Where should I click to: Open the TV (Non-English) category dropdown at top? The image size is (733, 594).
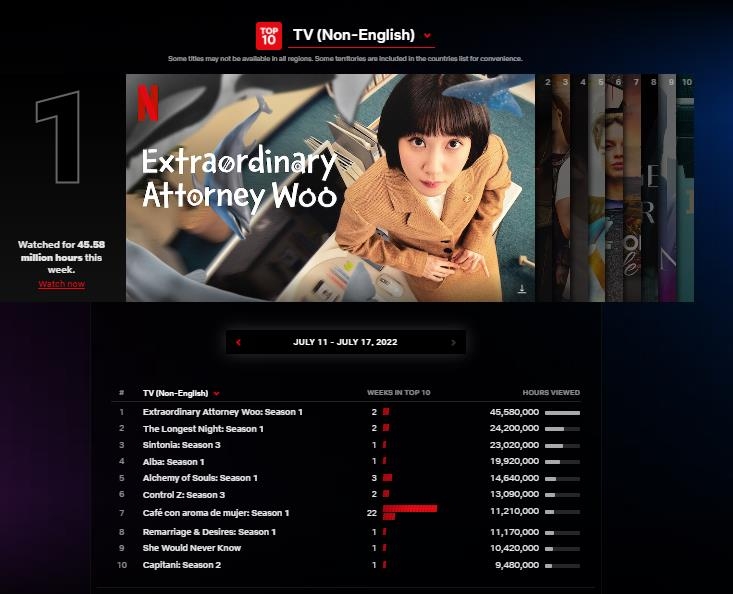(x=362, y=35)
